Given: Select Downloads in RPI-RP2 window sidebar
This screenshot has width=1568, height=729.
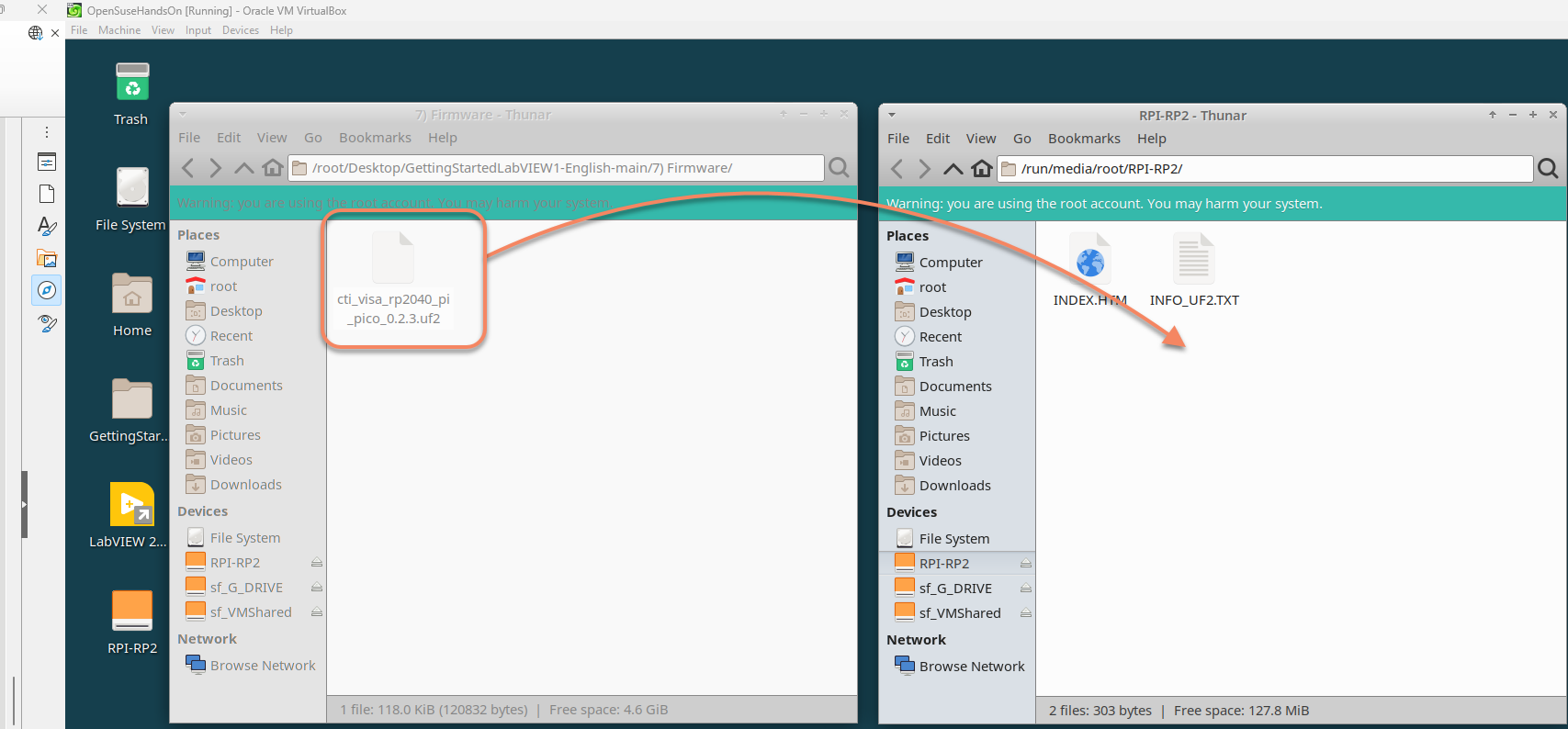Looking at the screenshot, I should pyautogui.click(x=956, y=486).
